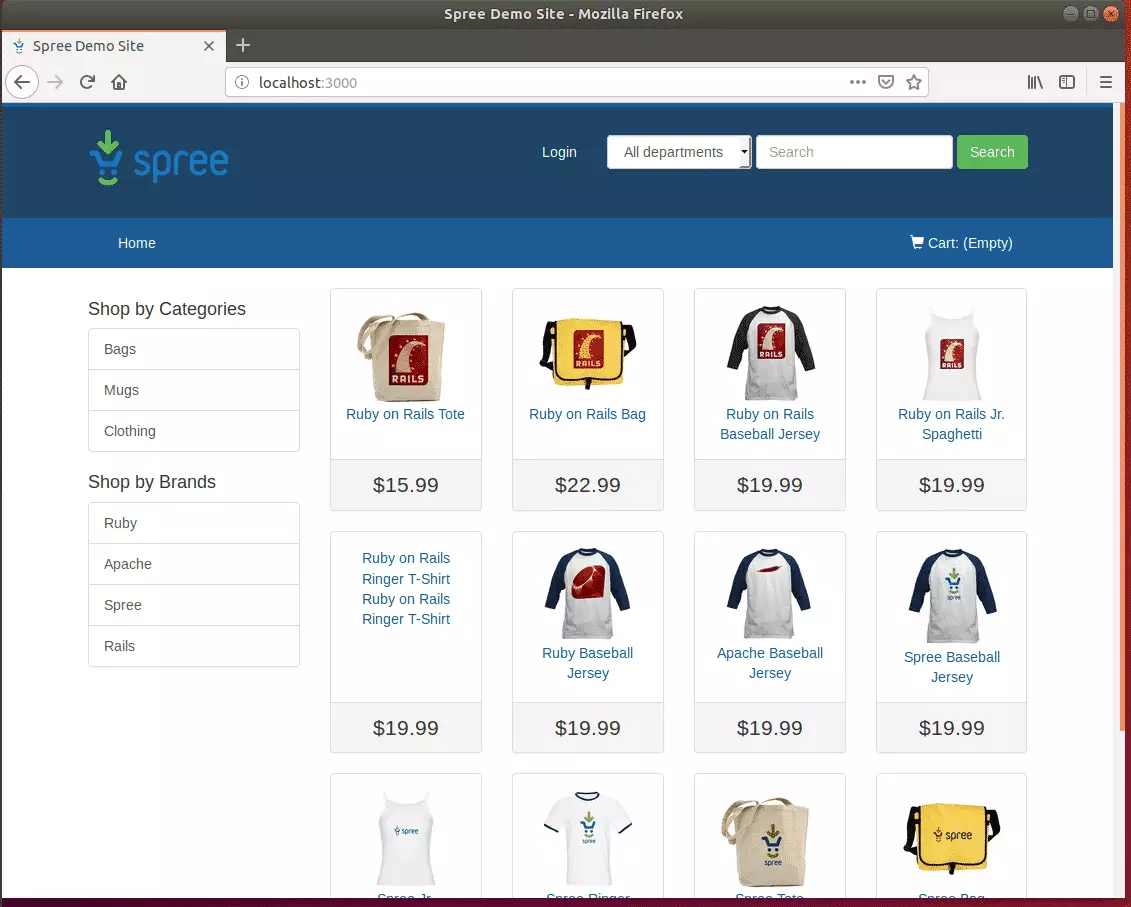Browse the Clothing category

coord(193,431)
